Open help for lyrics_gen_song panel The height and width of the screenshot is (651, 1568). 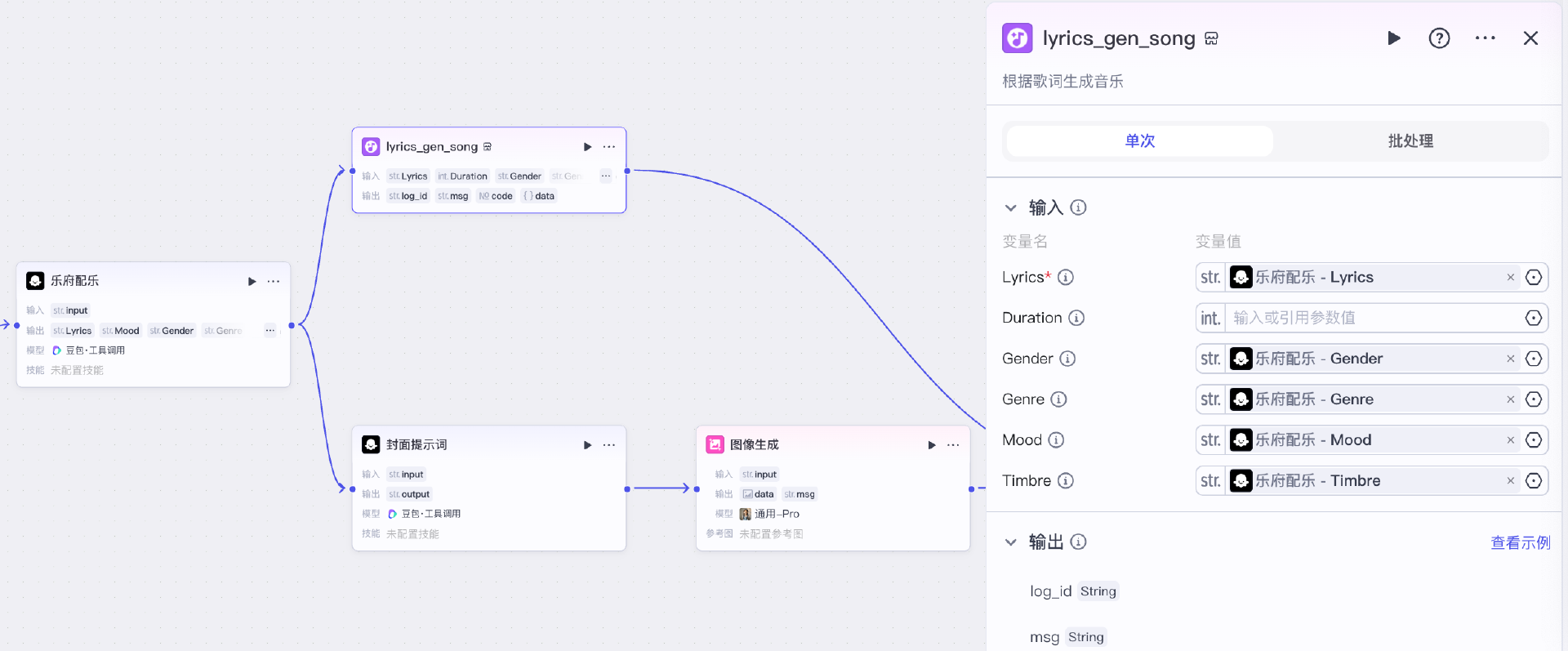(x=1439, y=38)
